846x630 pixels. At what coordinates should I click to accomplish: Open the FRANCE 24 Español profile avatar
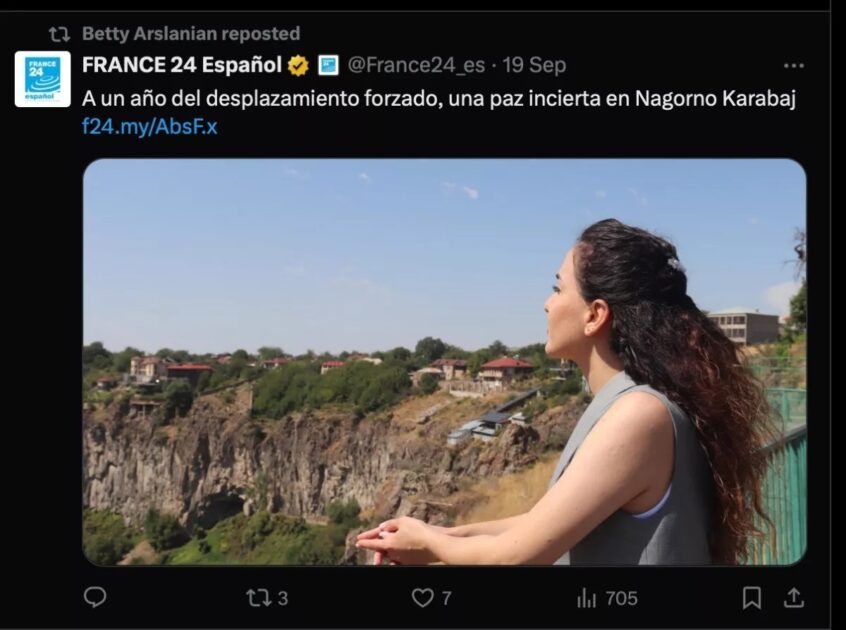(43, 79)
